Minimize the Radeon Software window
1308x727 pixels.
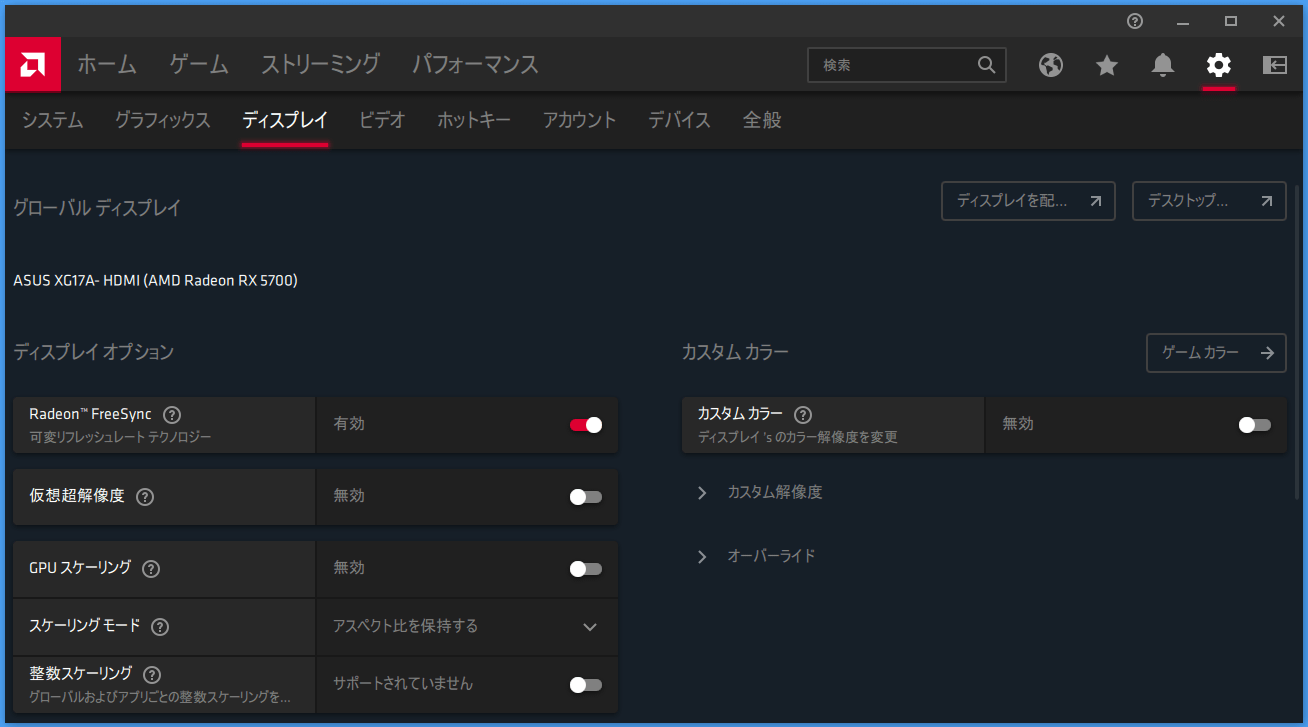click(1183, 21)
